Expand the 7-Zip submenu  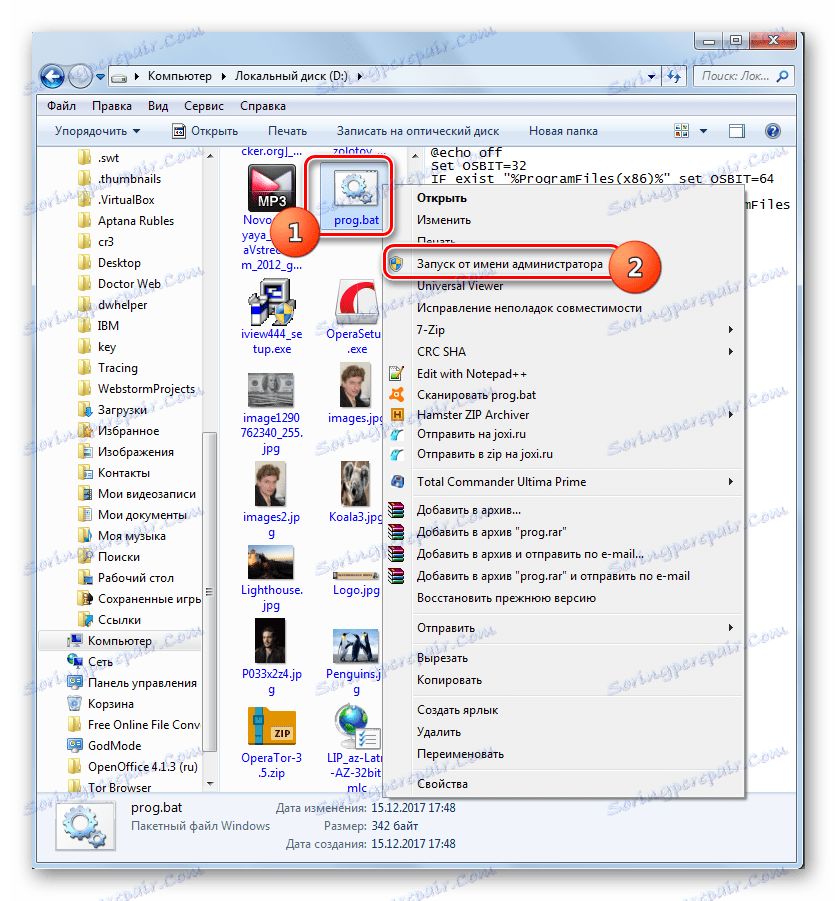point(731,329)
